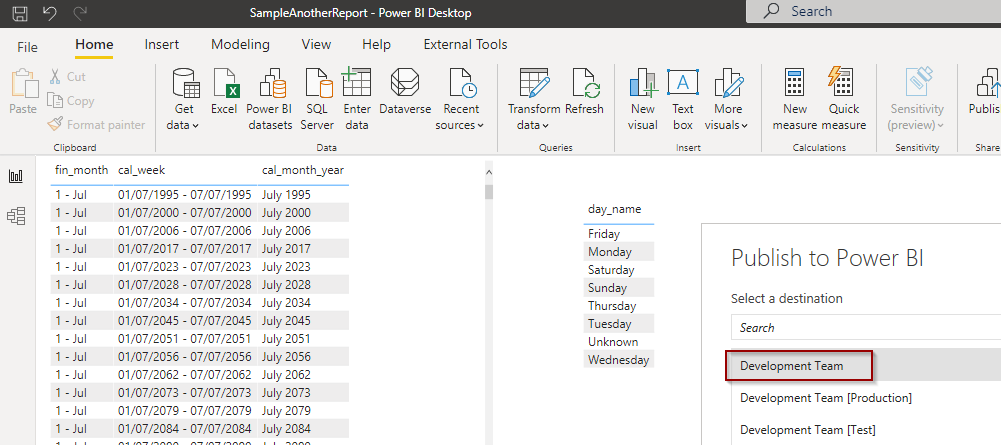Image resolution: width=1001 pixels, height=445 pixels.
Task: Expand Recent sources dropdown
Action: (460, 100)
